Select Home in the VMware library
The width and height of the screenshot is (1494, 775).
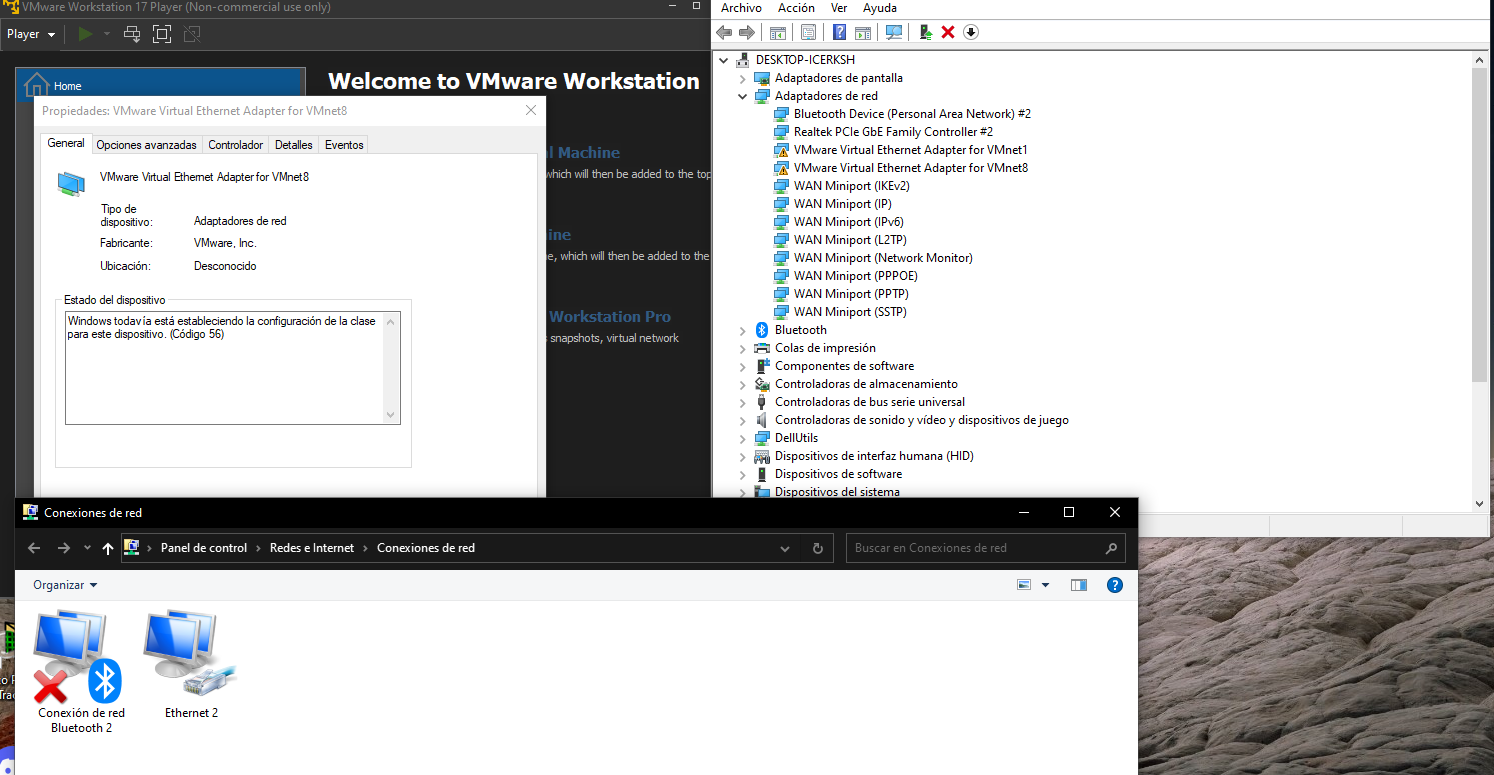(160, 85)
